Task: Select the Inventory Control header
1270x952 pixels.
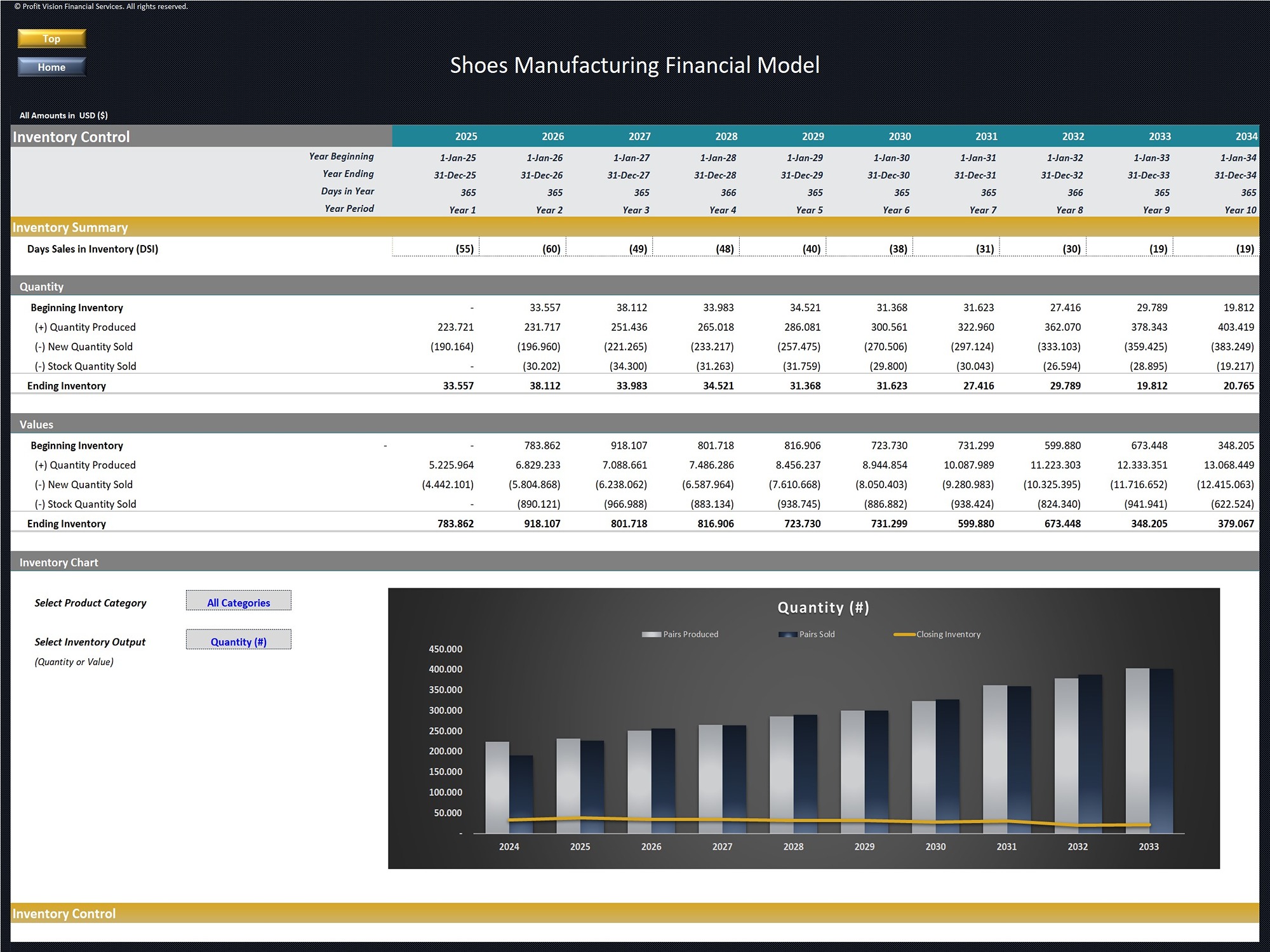Action: pos(72,136)
